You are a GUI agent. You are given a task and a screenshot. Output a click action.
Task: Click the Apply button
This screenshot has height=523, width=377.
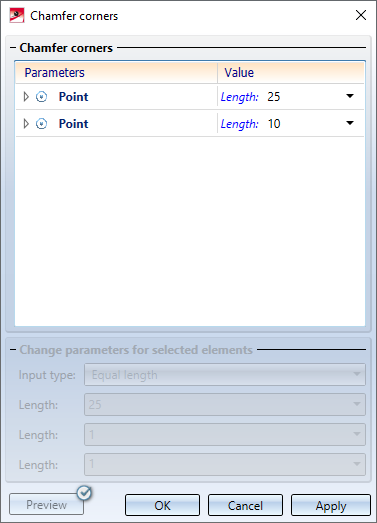click(x=331, y=505)
